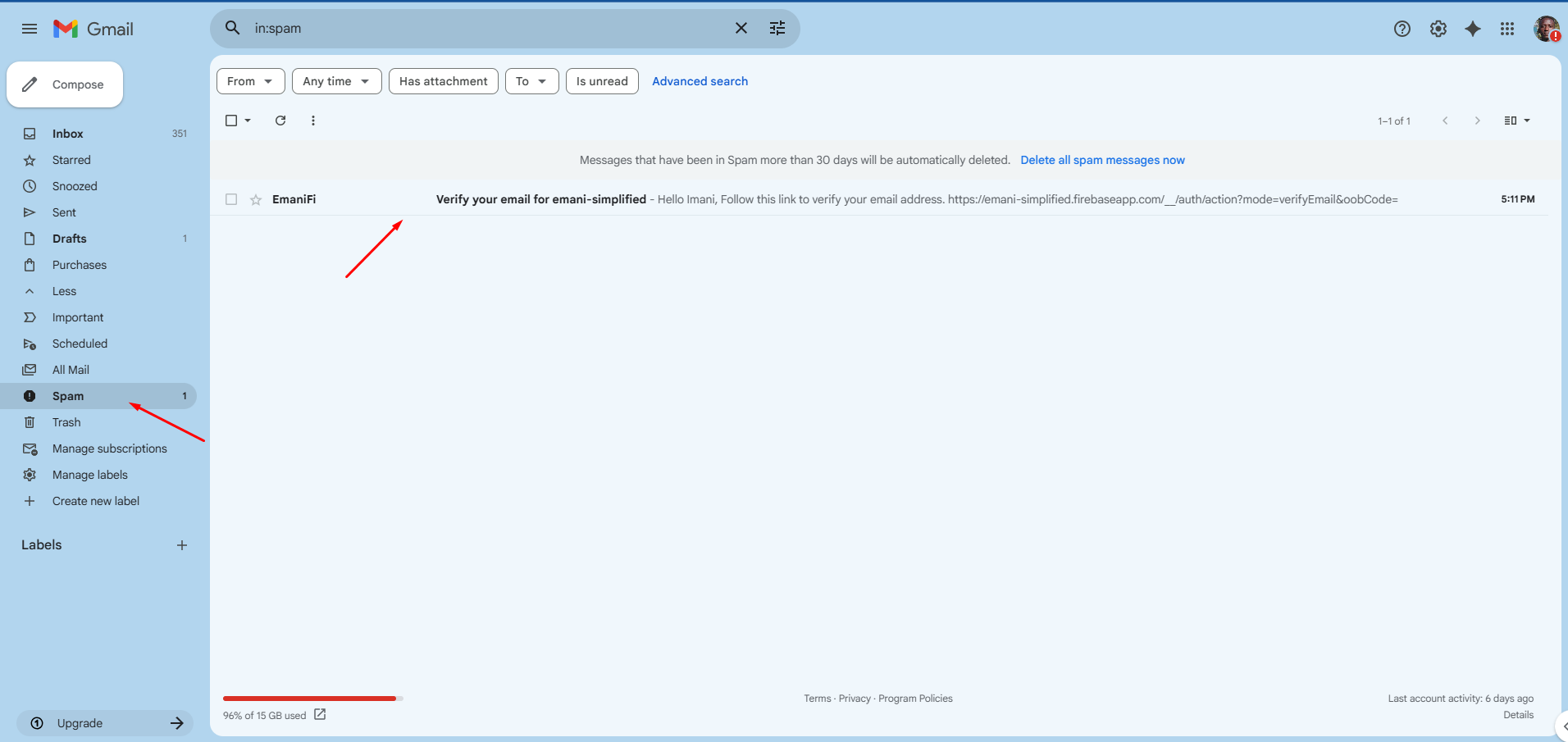Open the Google apps grid
The height and width of the screenshot is (742, 1568).
[x=1507, y=29]
